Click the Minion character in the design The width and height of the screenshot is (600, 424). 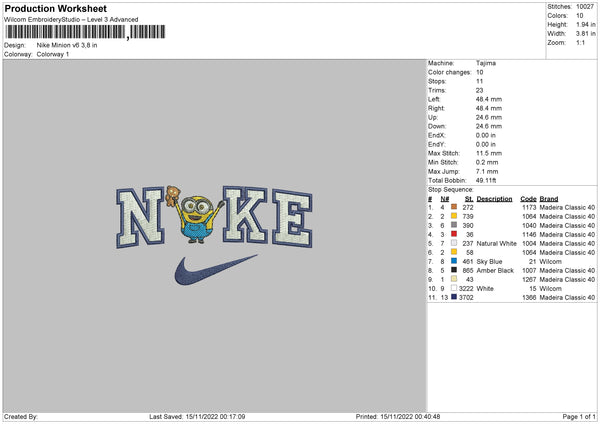point(198,219)
